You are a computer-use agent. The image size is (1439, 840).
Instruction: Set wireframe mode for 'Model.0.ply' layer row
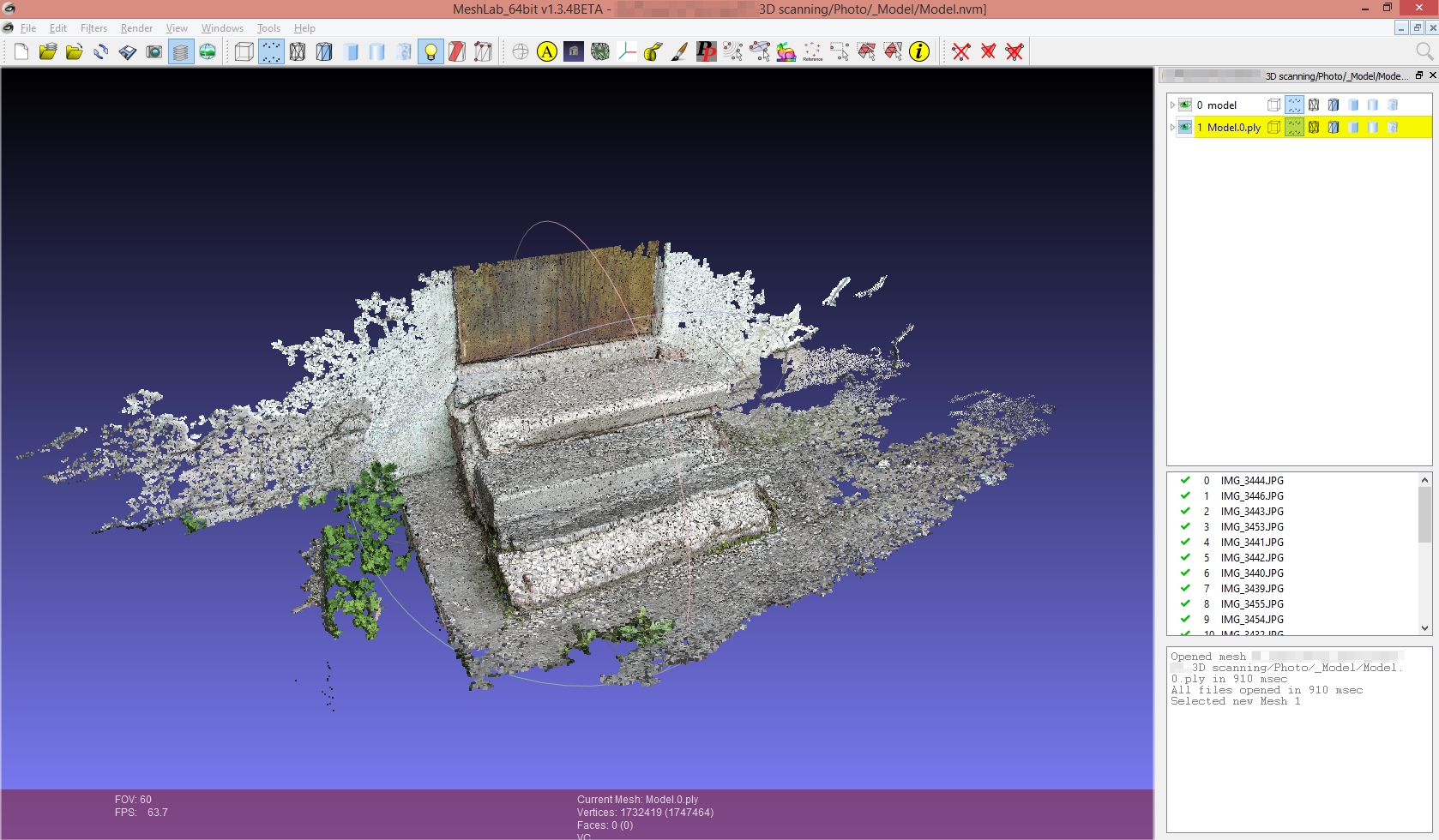point(1314,128)
